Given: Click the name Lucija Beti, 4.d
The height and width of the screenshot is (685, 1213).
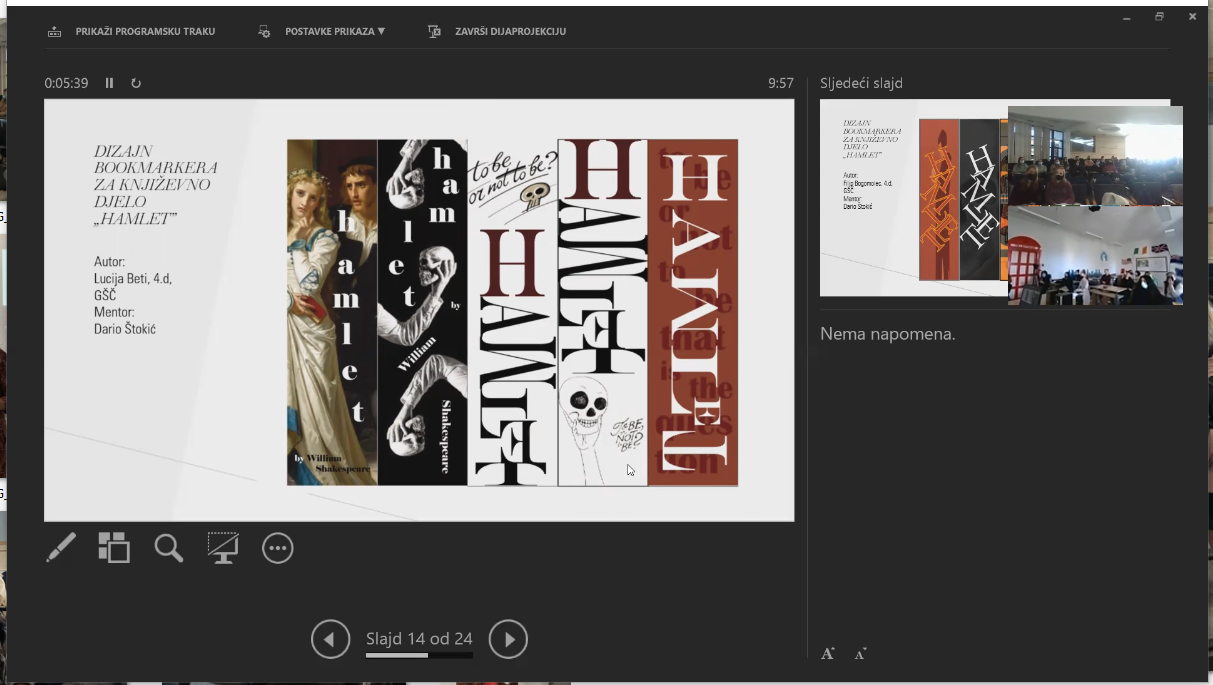Looking at the screenshot, I should (133, 279).
